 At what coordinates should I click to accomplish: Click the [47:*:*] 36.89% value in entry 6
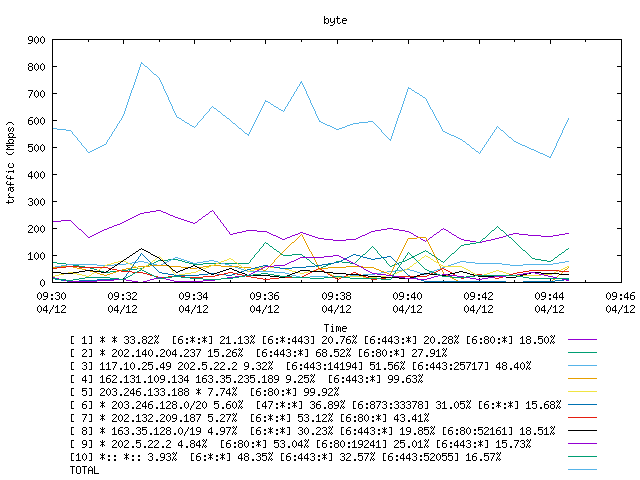(x=300, y=405)
